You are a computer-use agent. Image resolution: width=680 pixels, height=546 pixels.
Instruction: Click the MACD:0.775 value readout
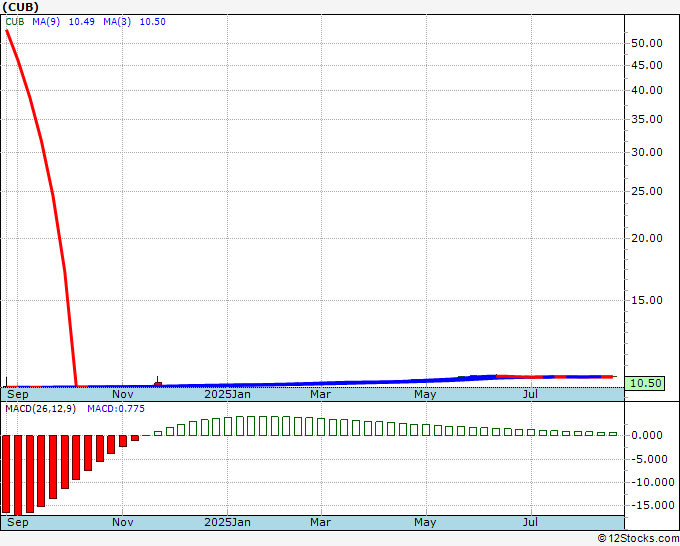point(116,409)
